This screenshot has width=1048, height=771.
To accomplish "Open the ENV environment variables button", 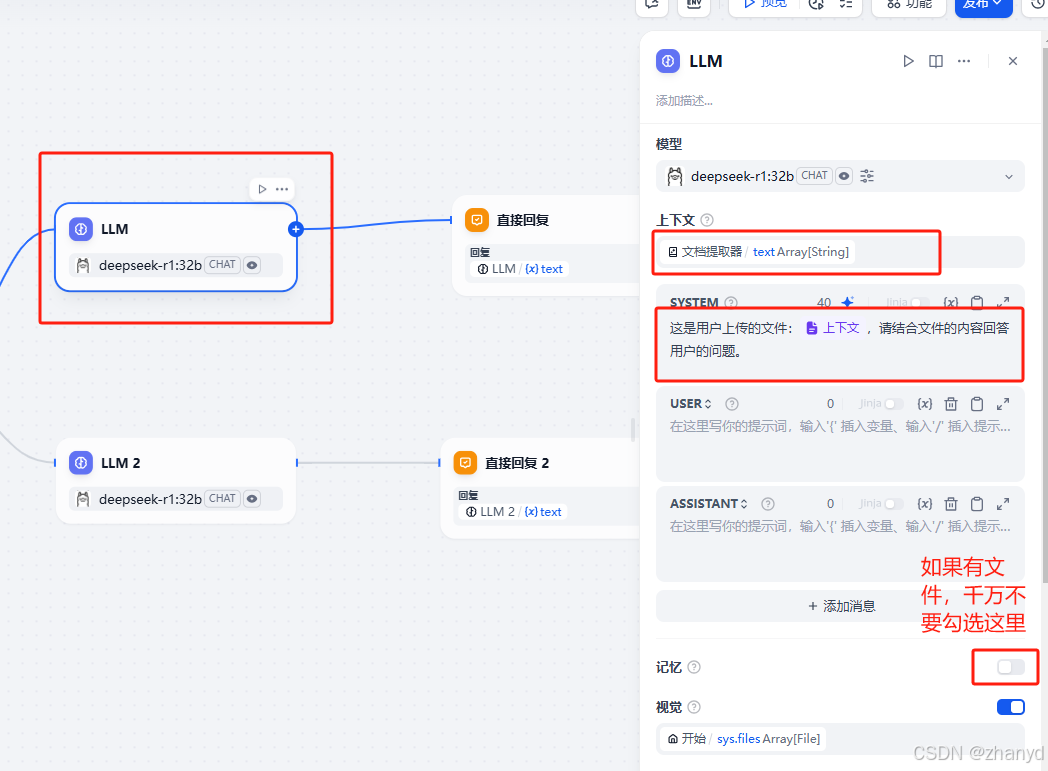I will point(694,5).
